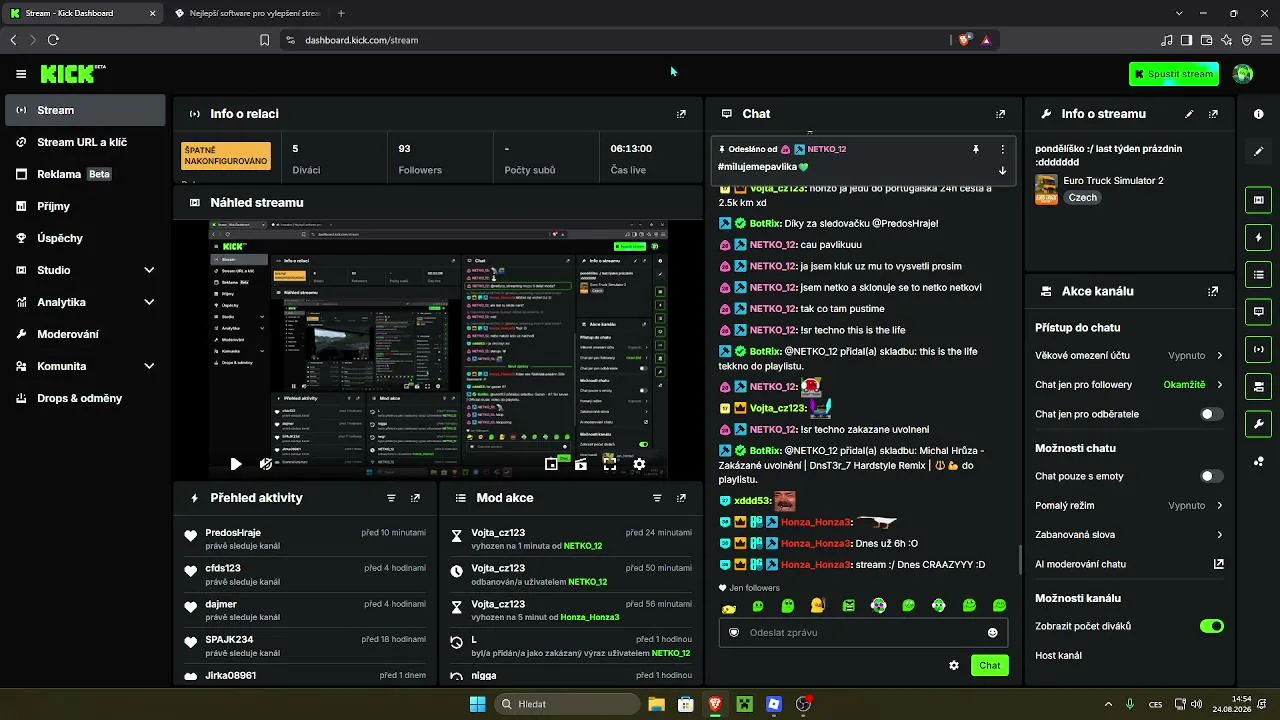Open the profile avatar in the top right

[x=1243, y=74]
